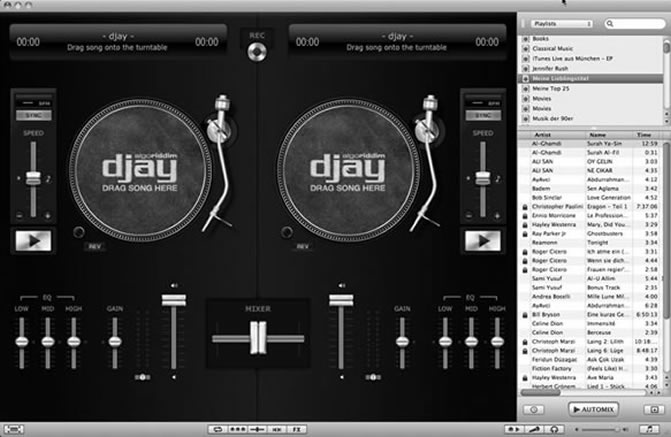Click the right deck speed plus button
Image resolution: width=671 pixels, height=437 pixels.
pyautogui.click(x=497, y=216)
